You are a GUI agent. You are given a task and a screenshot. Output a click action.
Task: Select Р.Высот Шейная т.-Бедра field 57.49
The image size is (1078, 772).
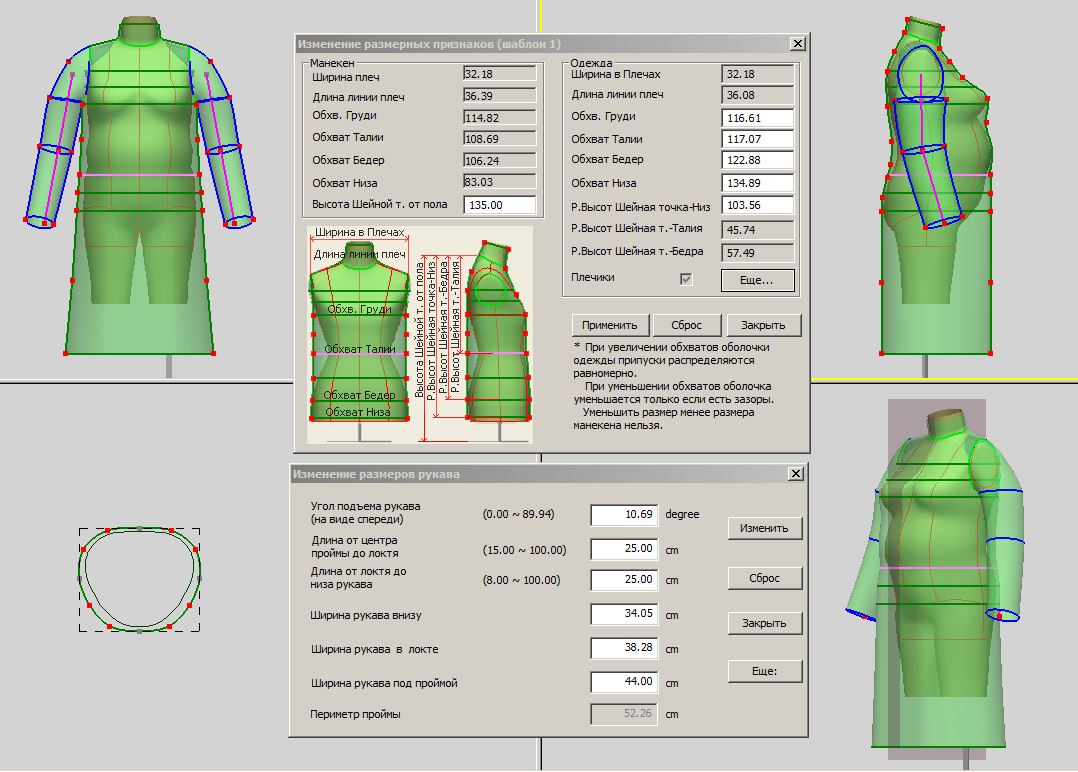[758, 253]
